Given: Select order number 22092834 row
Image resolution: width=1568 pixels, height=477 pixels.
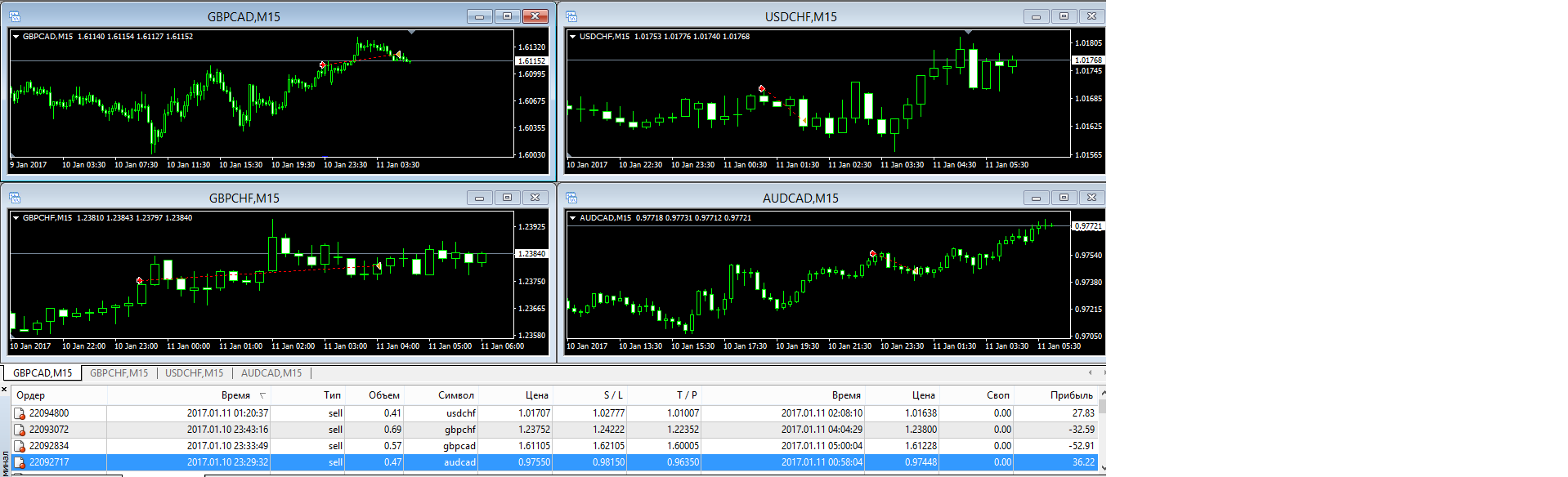Looking at the screenshot, I should pyautogui.click(x=554, y=446).
